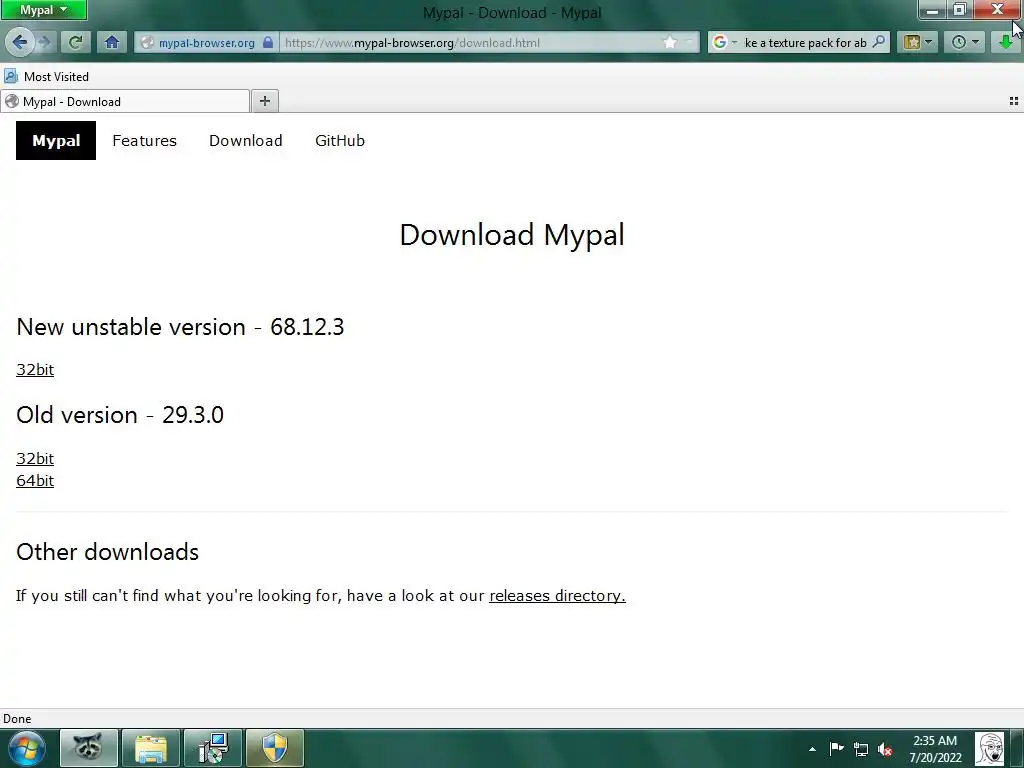This screenshot has height=768, width=1024.
Task: Open the releases directory link
Action: 557,596
